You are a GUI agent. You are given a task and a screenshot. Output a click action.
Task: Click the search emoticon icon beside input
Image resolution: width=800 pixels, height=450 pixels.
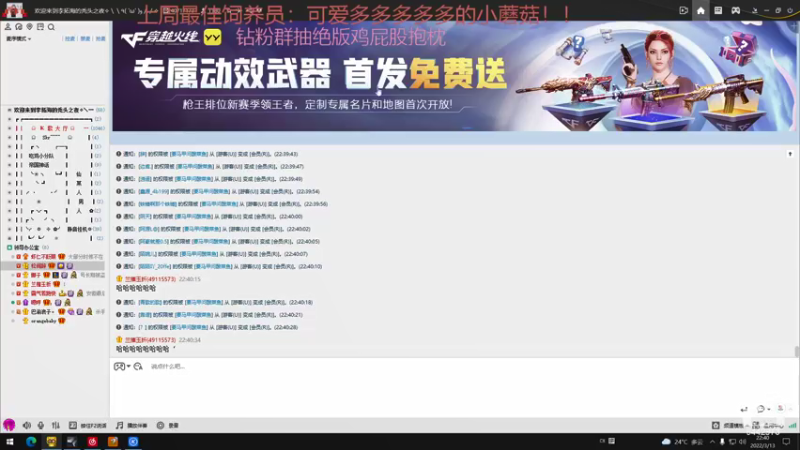[138, 366]
